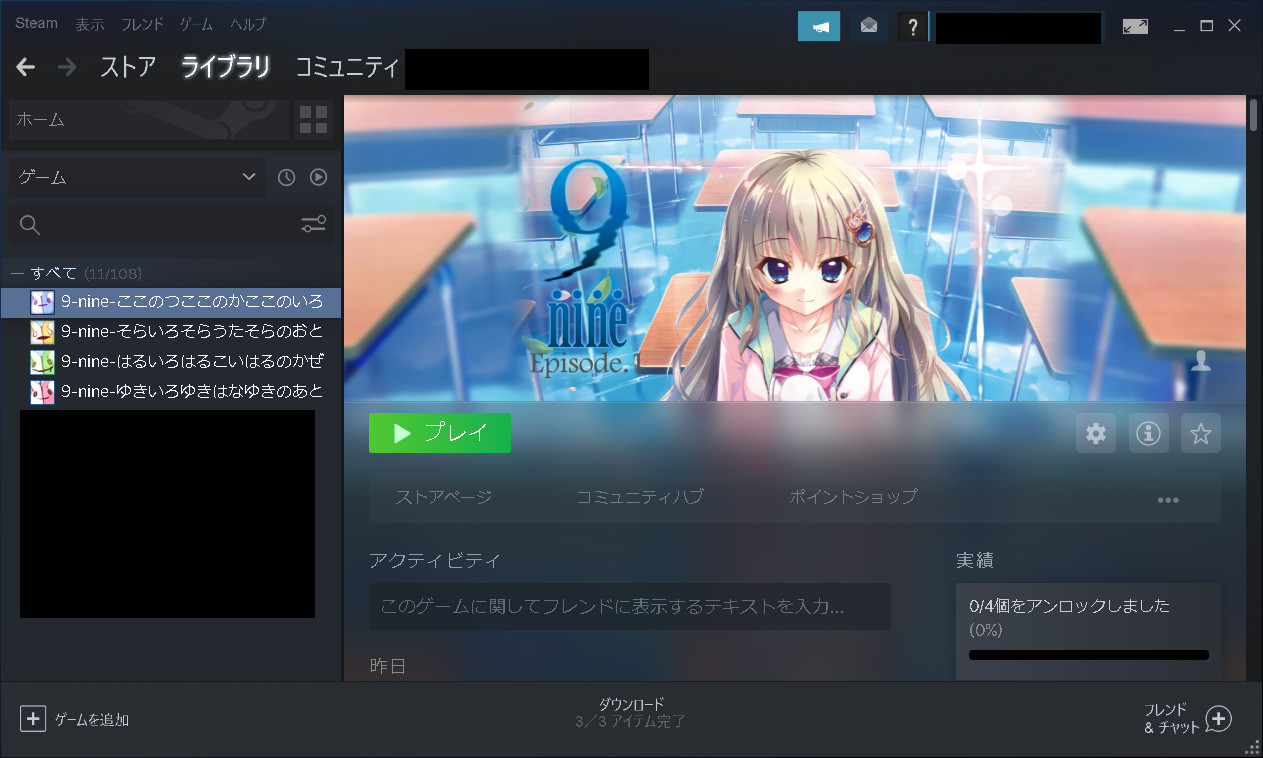Go forward with the right arrow
The width and height of the screenshot is (1263, 758).
pyautogui.click(x=67, y=67)
